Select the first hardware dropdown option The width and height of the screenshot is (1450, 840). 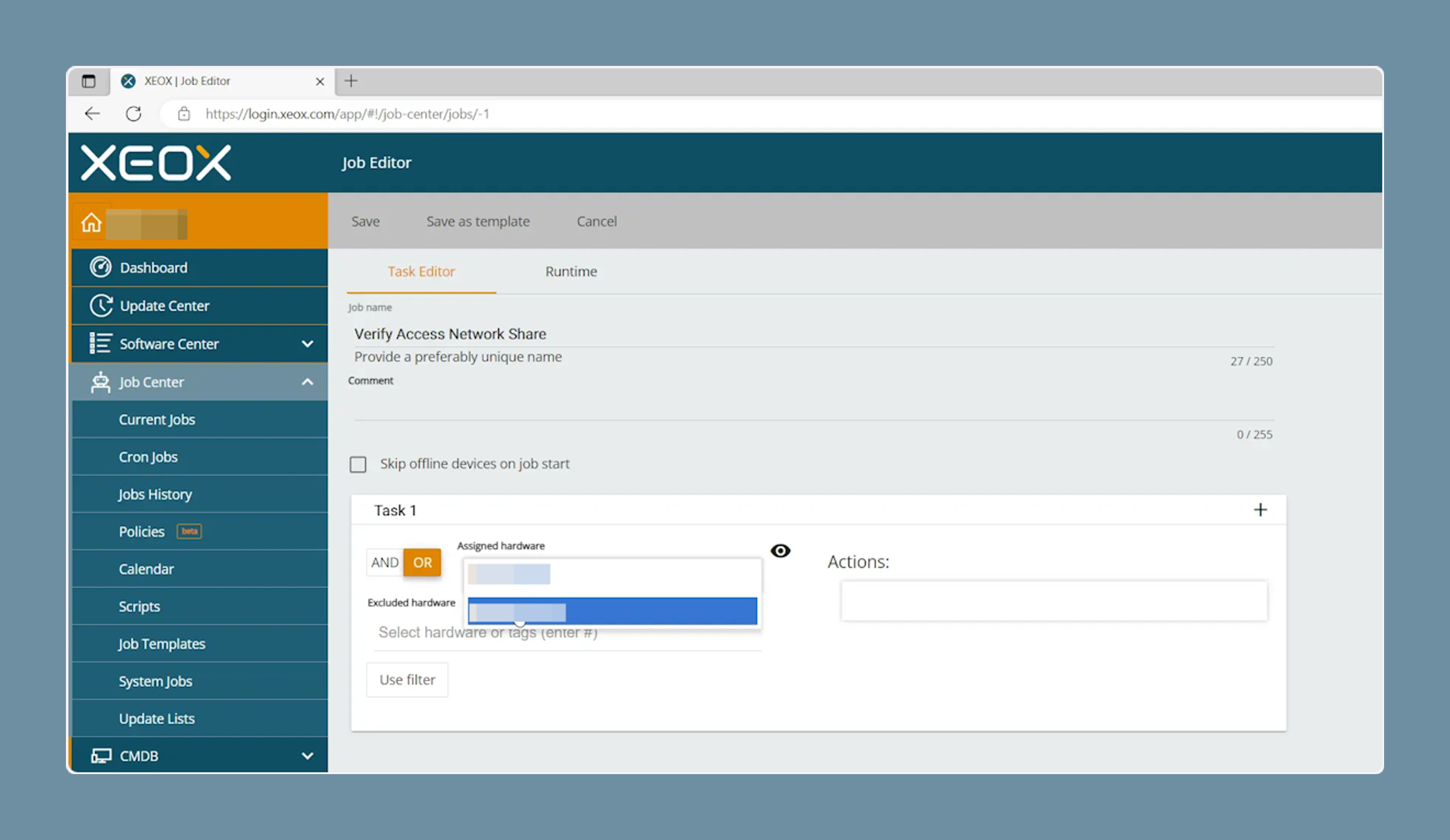[612, 574]
